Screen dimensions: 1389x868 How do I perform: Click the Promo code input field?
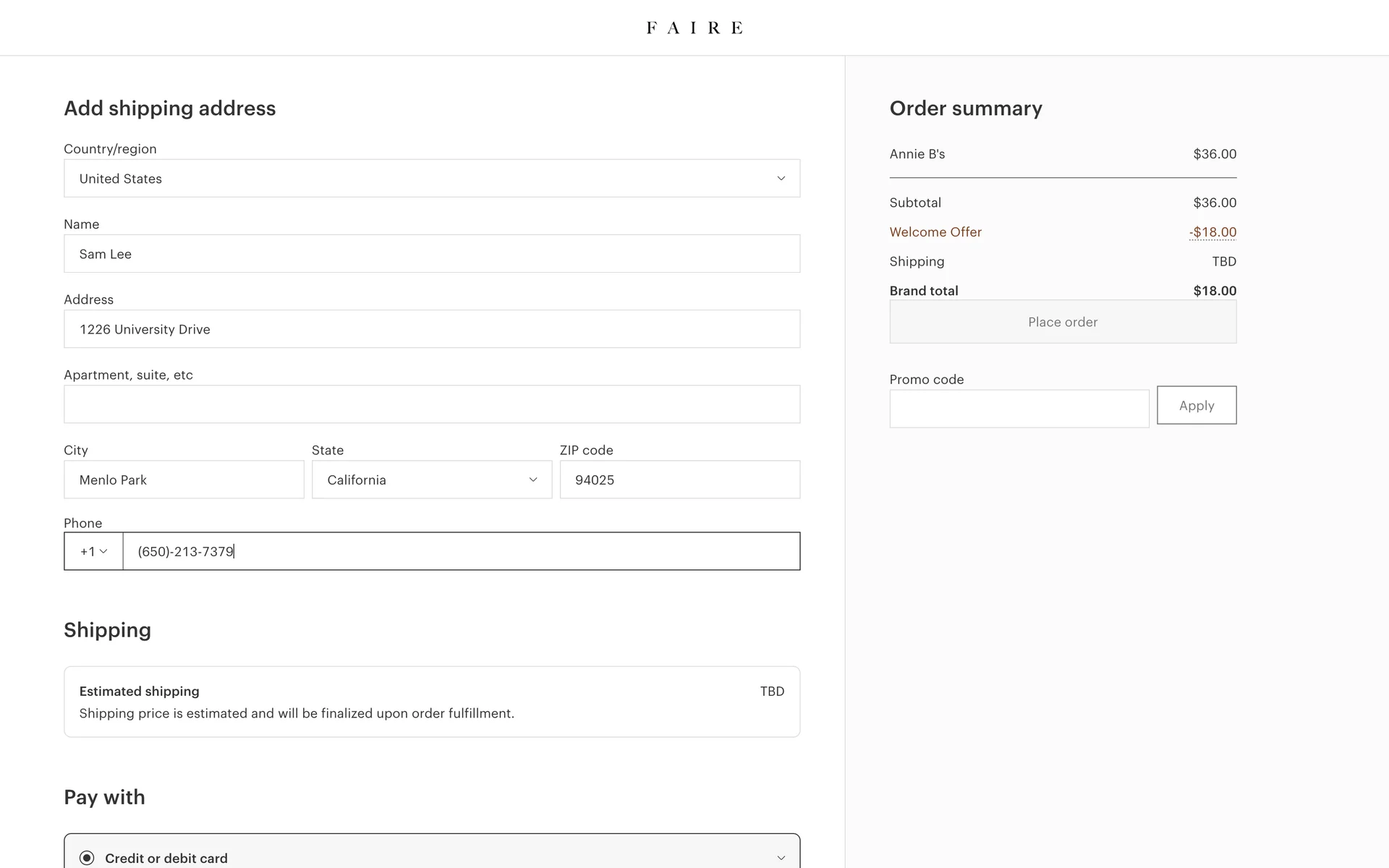tap(1019, 409)
